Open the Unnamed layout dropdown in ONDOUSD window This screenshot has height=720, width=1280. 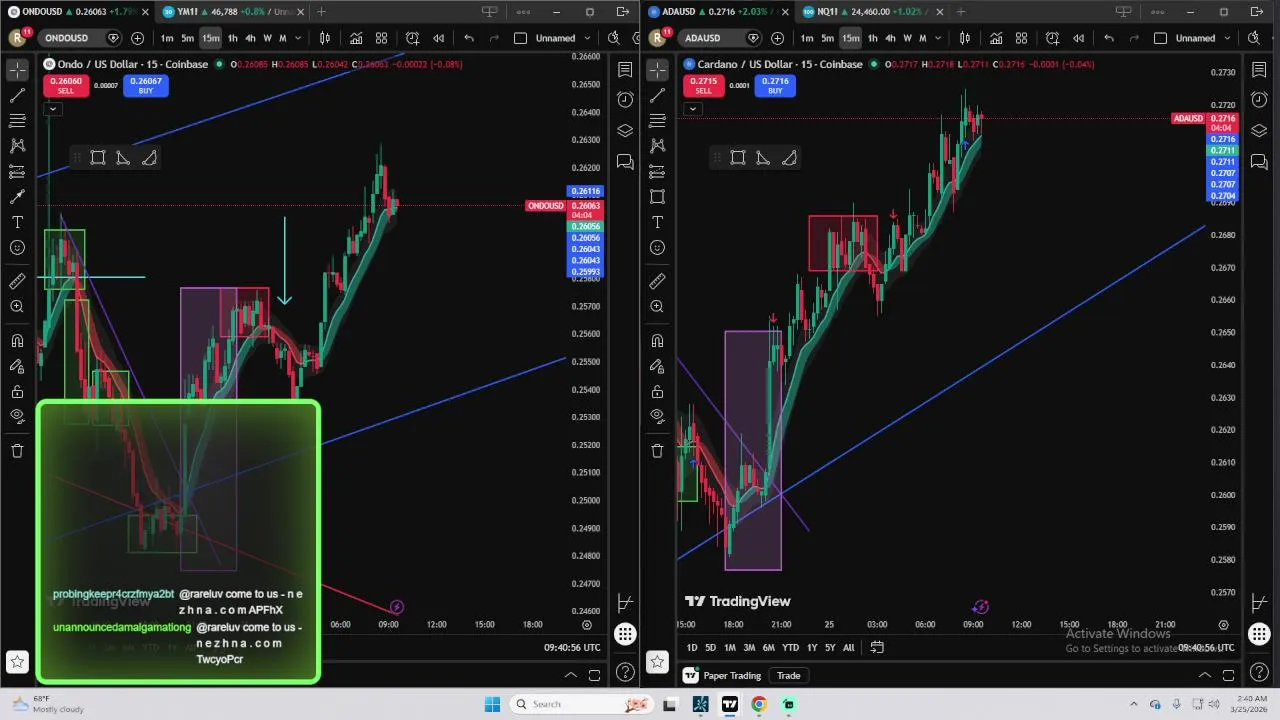pos(585,38)
